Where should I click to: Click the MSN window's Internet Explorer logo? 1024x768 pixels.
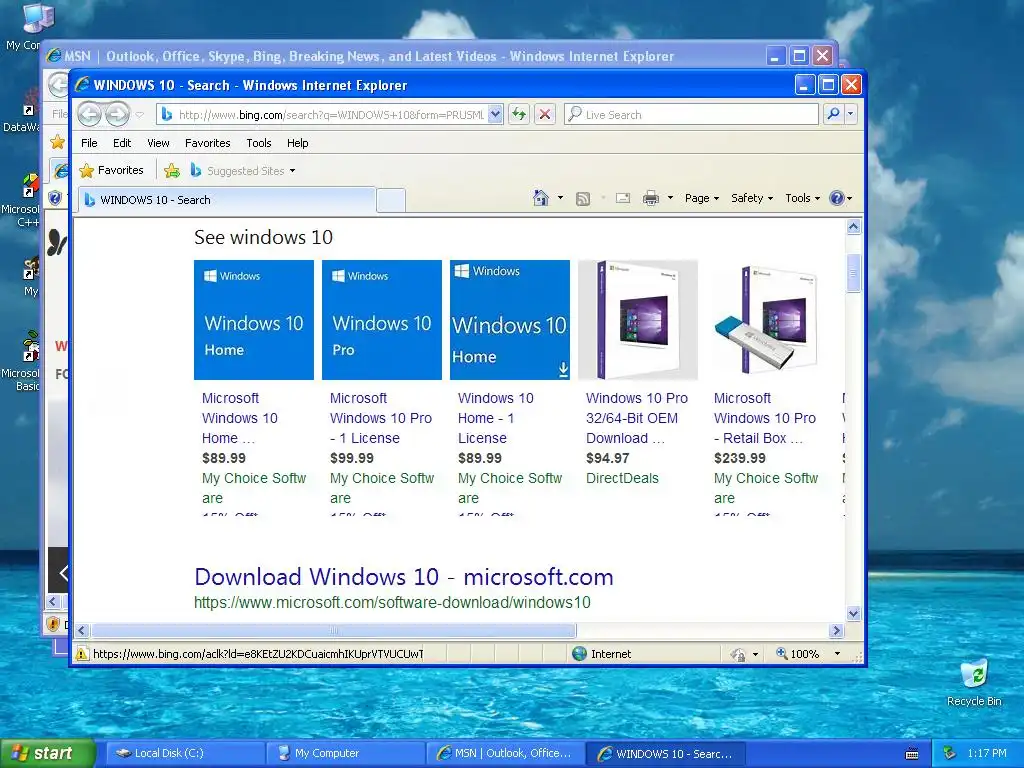[54, 56]
